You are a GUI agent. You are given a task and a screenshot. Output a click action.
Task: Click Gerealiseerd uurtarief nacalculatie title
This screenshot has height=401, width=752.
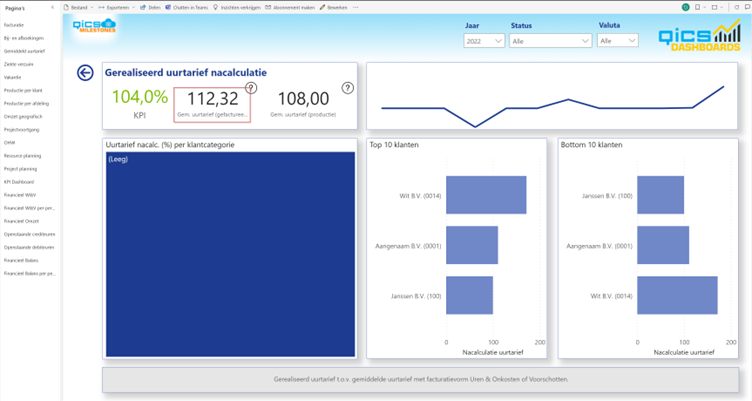pyautogui.click(x=186, y=73)
